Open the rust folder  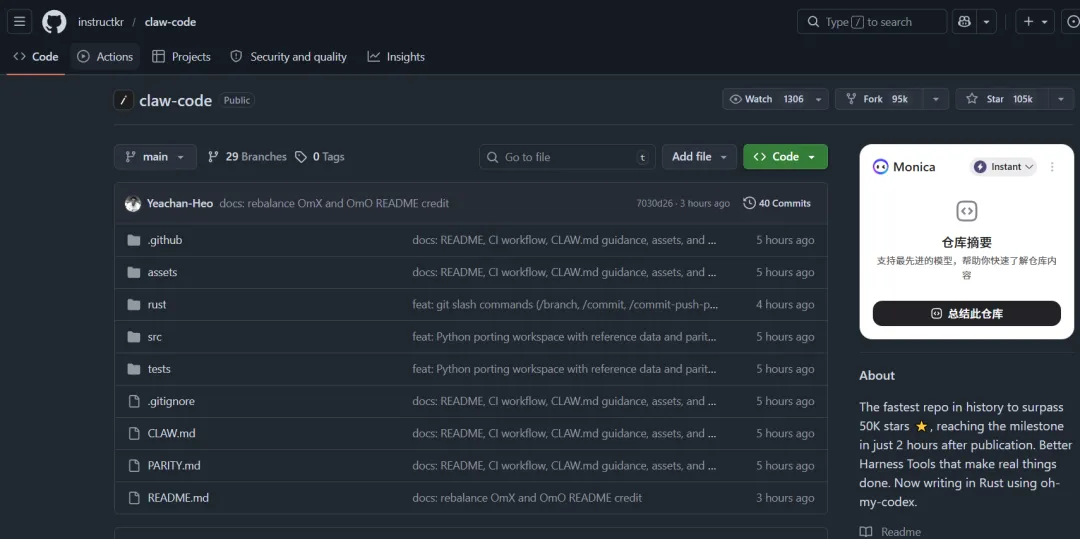[157, 305]
